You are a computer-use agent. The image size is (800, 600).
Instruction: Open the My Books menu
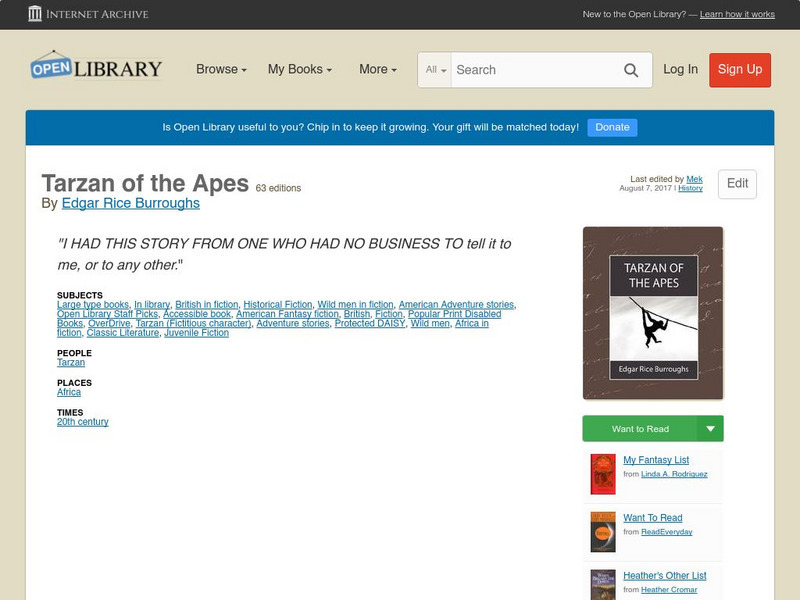click(x=300, y=69)
